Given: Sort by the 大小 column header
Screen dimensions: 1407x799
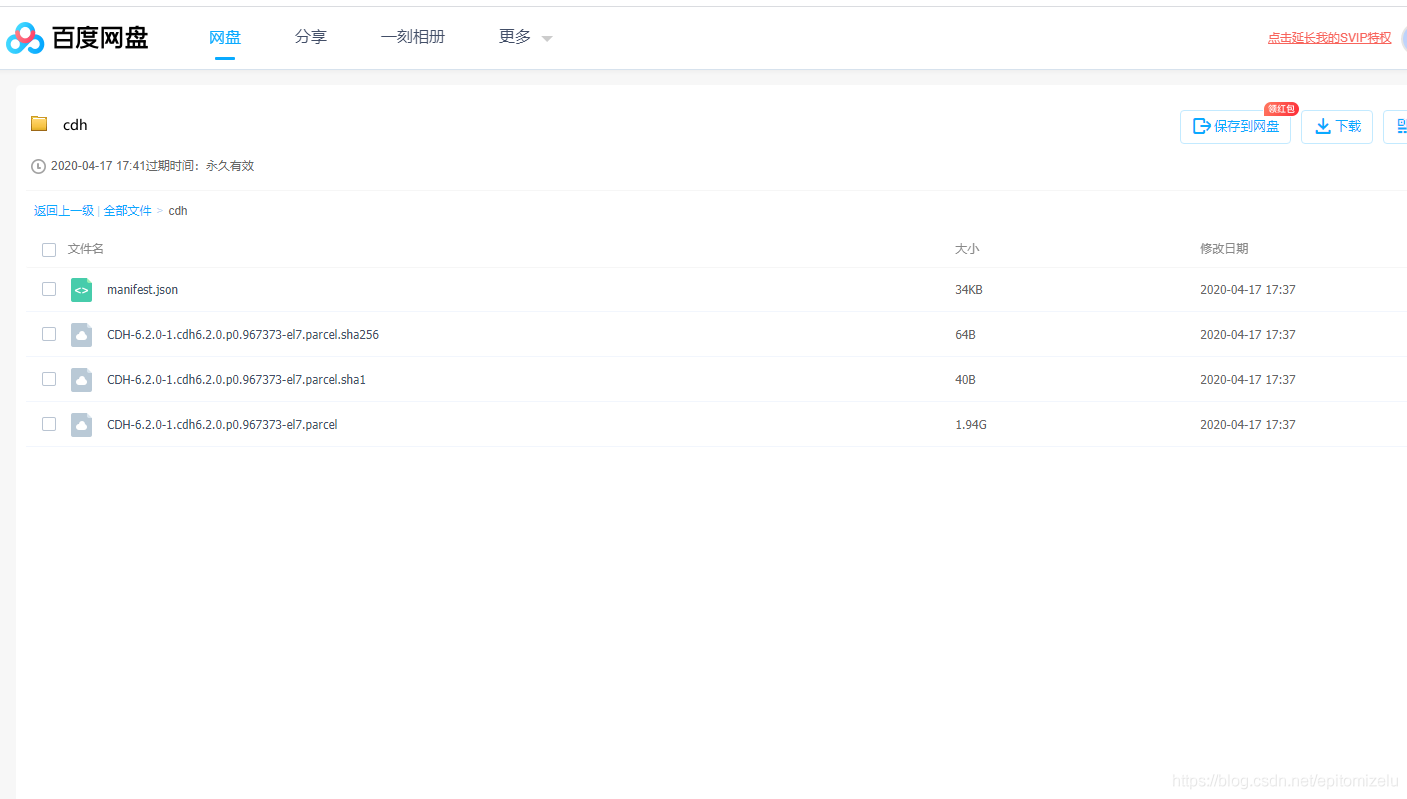Looking at the screenshot, I should (x=967, y=249).
